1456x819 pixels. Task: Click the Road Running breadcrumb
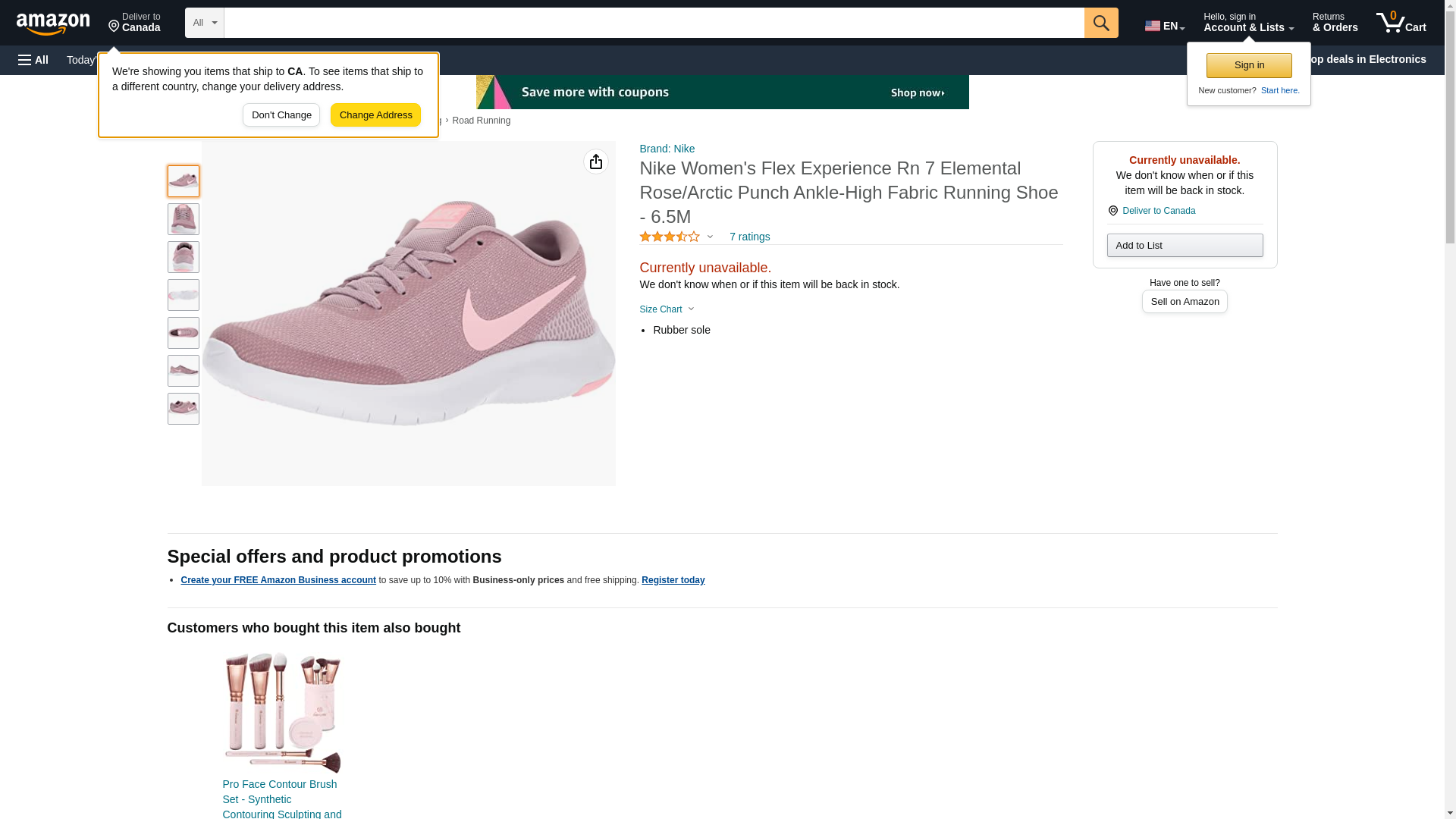481,121
